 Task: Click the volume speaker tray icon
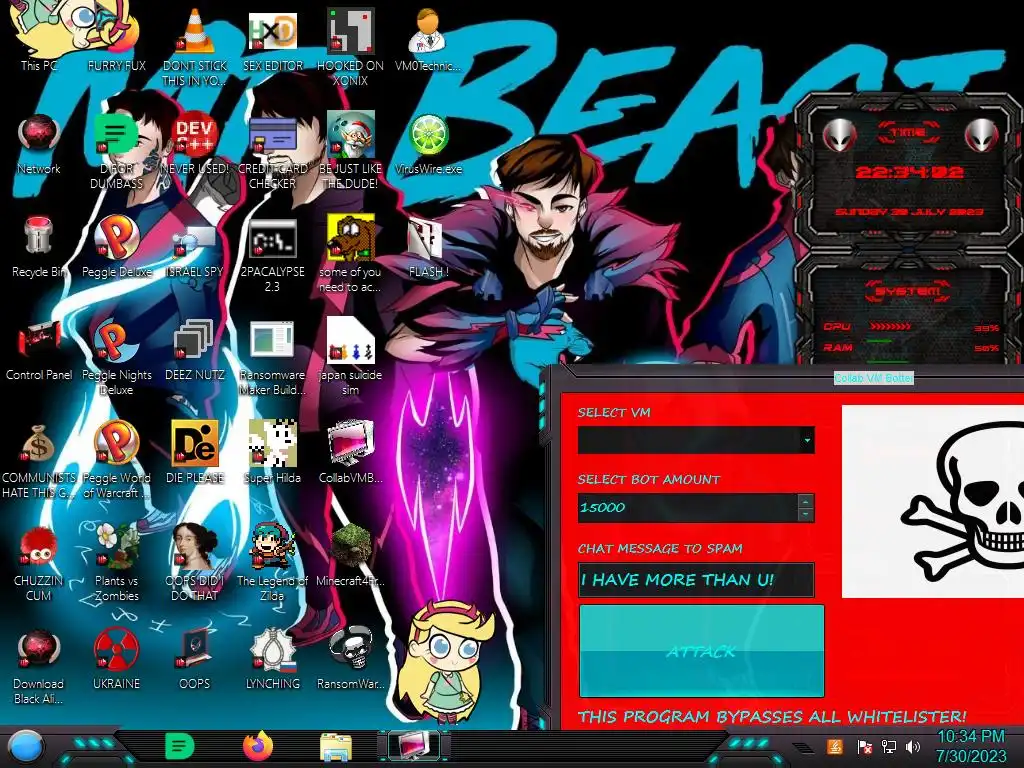913,746
